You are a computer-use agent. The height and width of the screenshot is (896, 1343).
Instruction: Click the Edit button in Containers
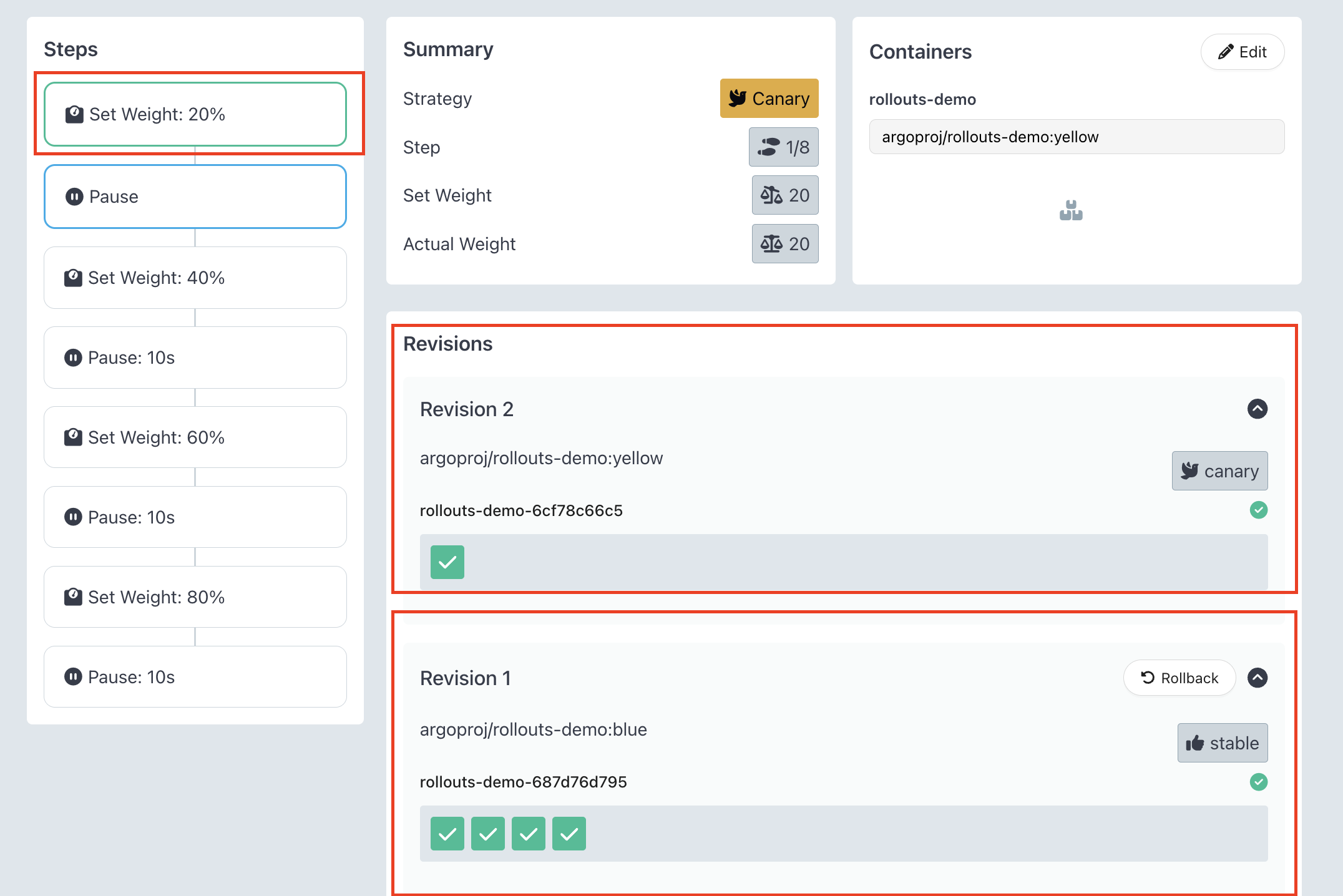pos(1242,52)
